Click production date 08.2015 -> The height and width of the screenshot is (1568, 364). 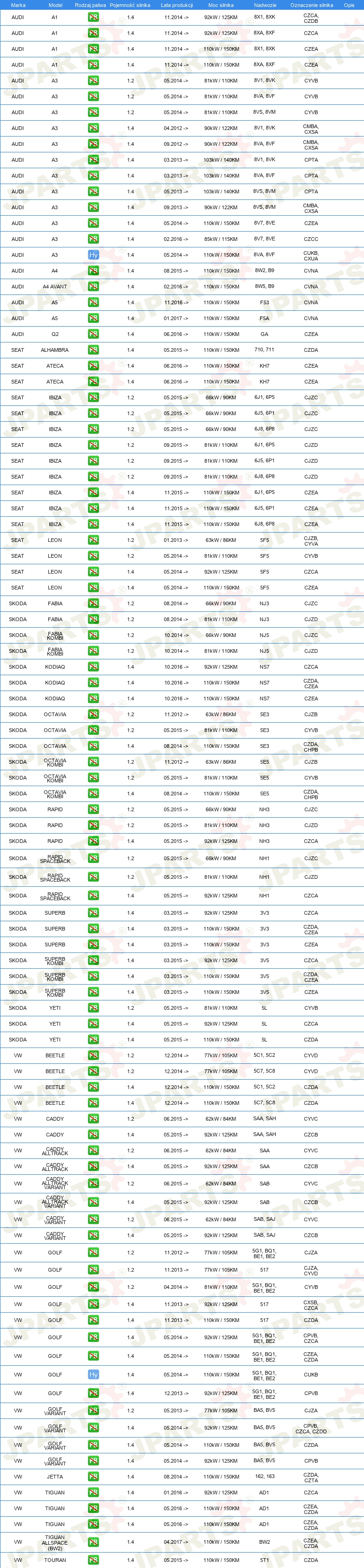coord(175,271)
